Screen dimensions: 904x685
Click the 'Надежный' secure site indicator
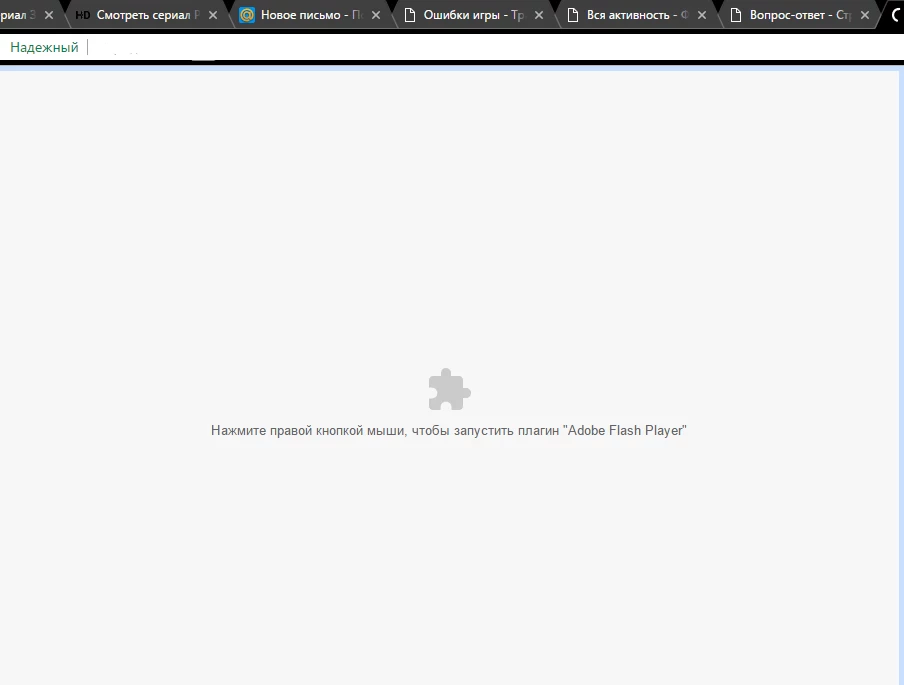[44, 47]
